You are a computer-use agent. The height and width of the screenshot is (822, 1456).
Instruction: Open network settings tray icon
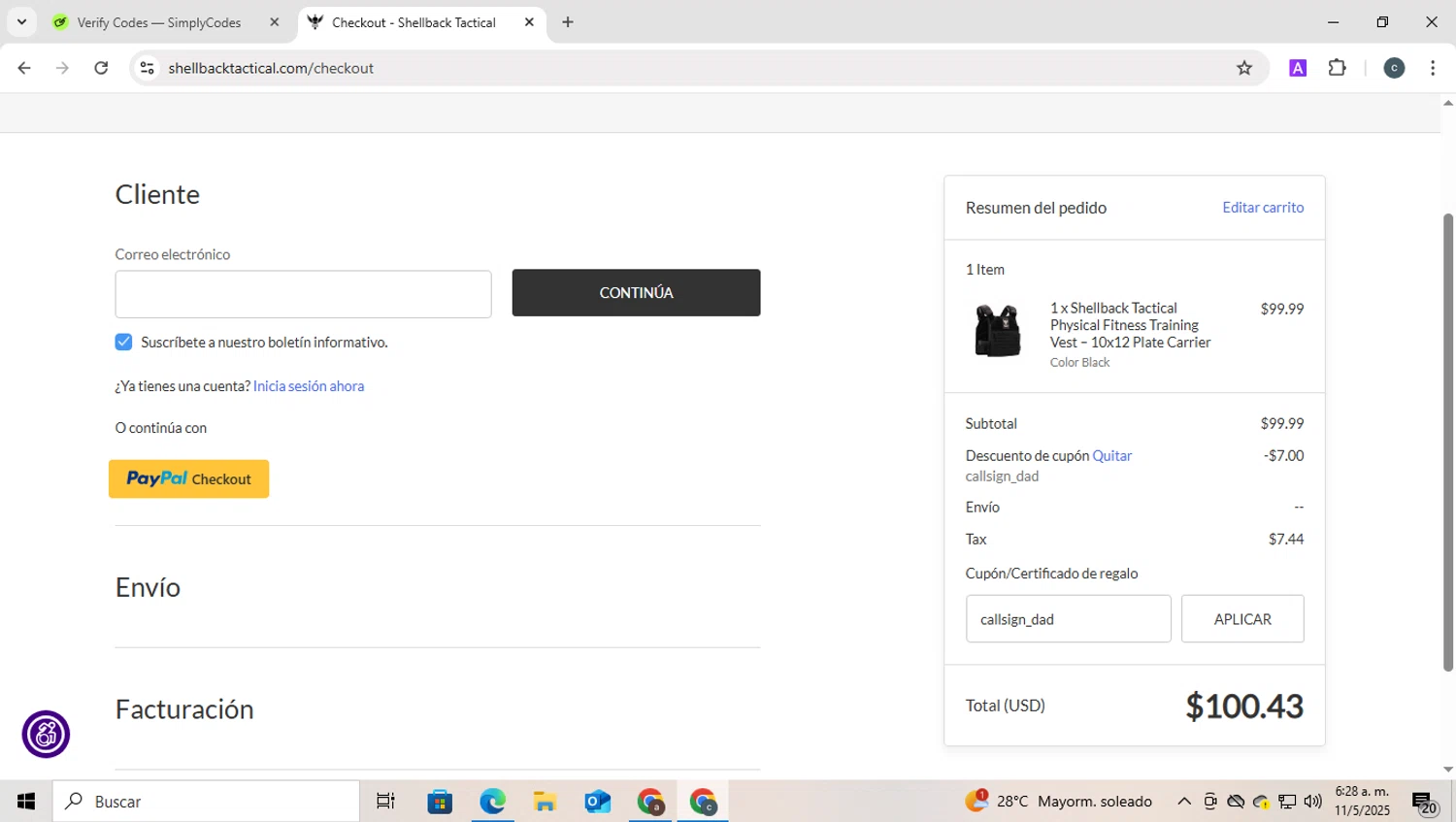1287,802
